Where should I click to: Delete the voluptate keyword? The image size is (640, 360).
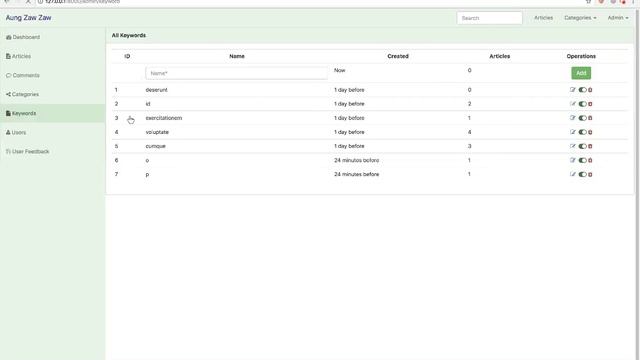590,132
